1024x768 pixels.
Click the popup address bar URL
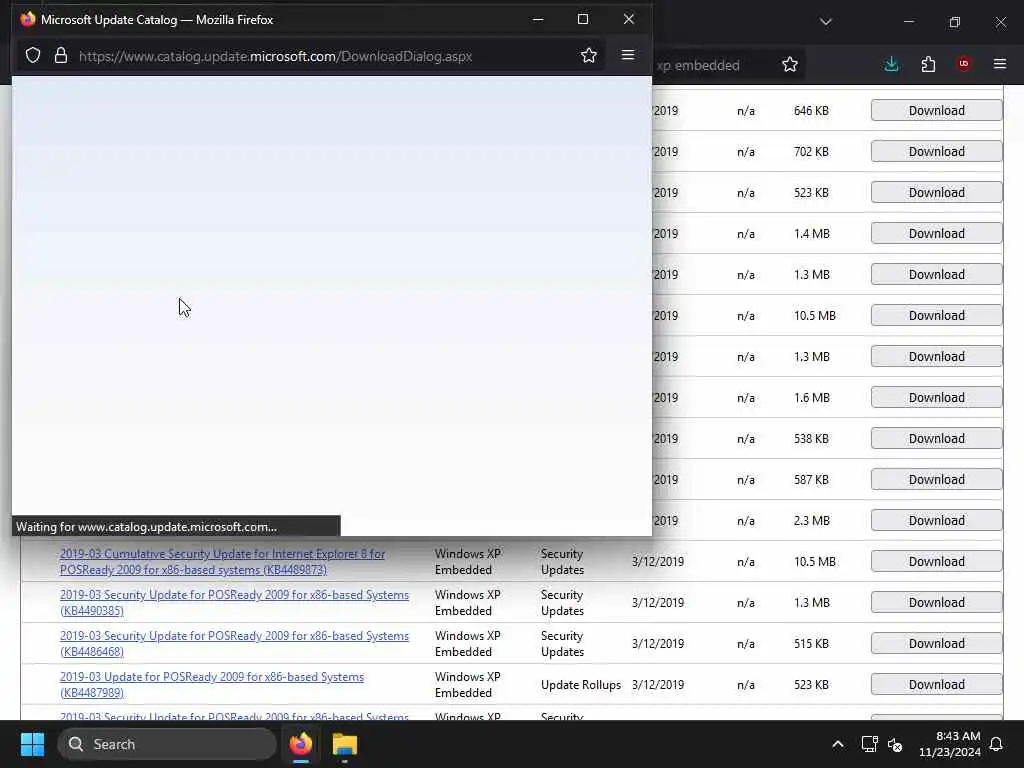(x=275, y=56)
